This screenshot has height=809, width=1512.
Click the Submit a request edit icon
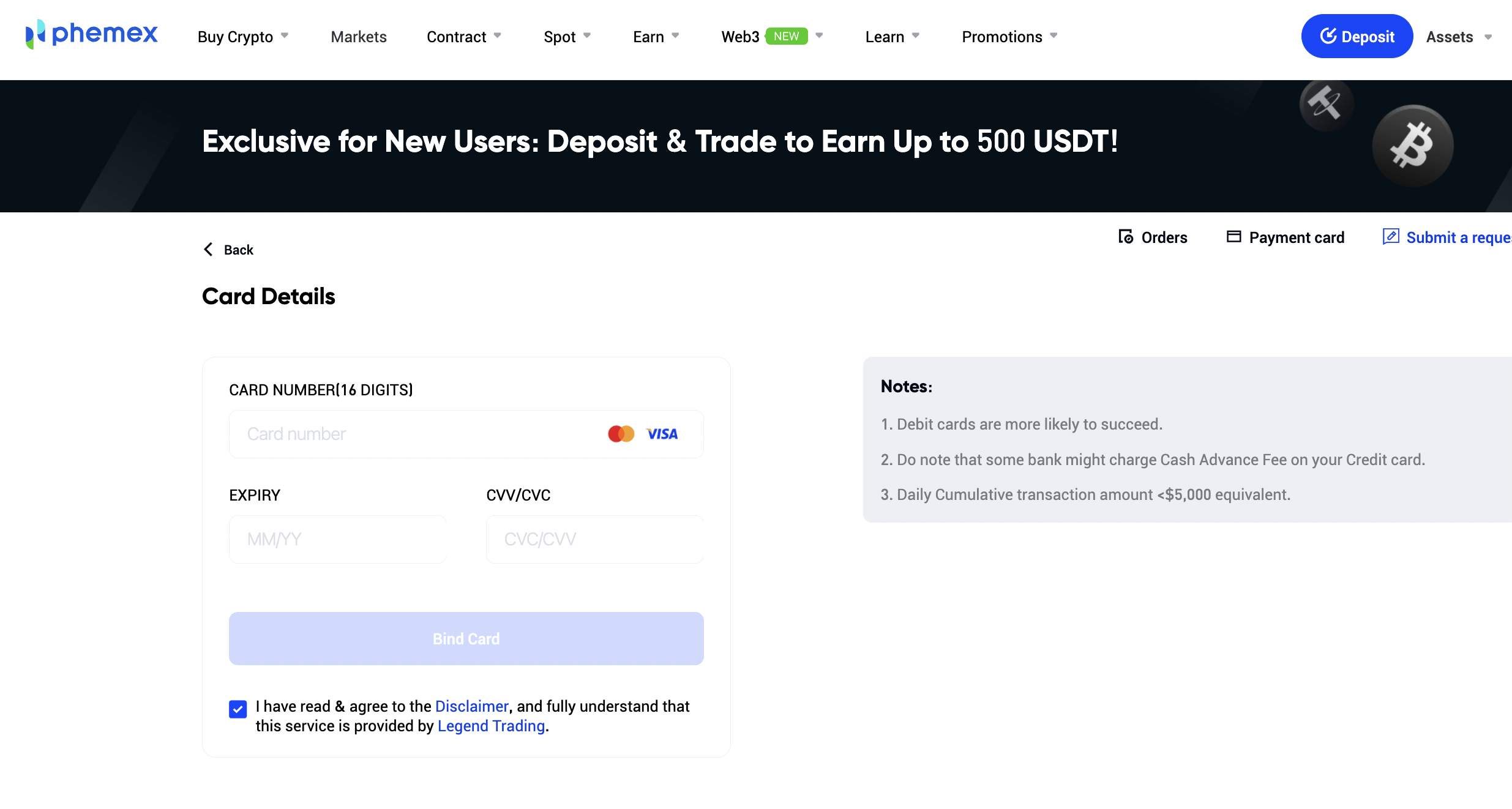[x=1391, y=237]
